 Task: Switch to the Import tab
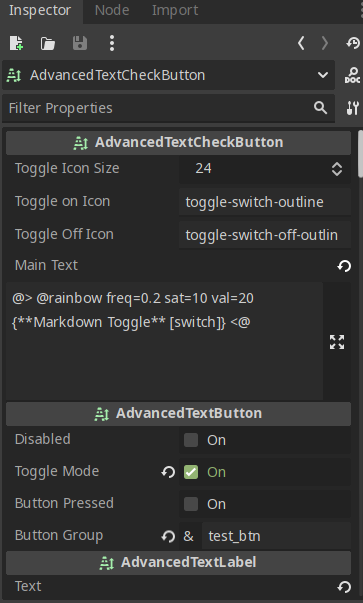[175, 10]
